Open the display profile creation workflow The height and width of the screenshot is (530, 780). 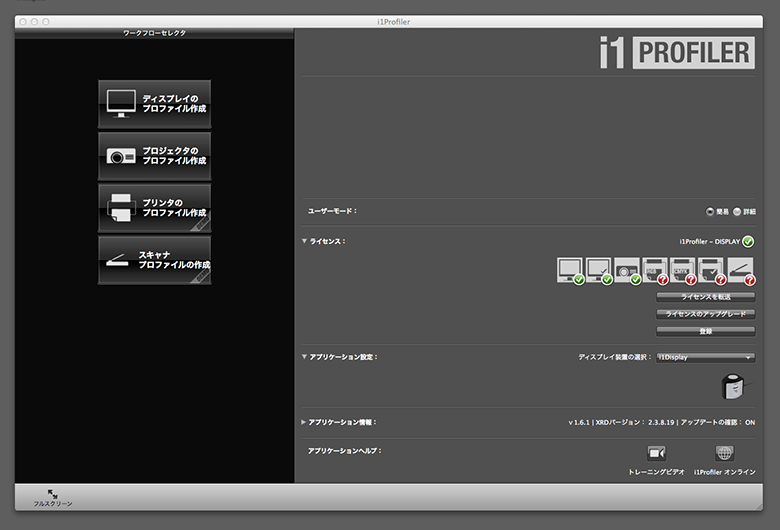[154, 103]
